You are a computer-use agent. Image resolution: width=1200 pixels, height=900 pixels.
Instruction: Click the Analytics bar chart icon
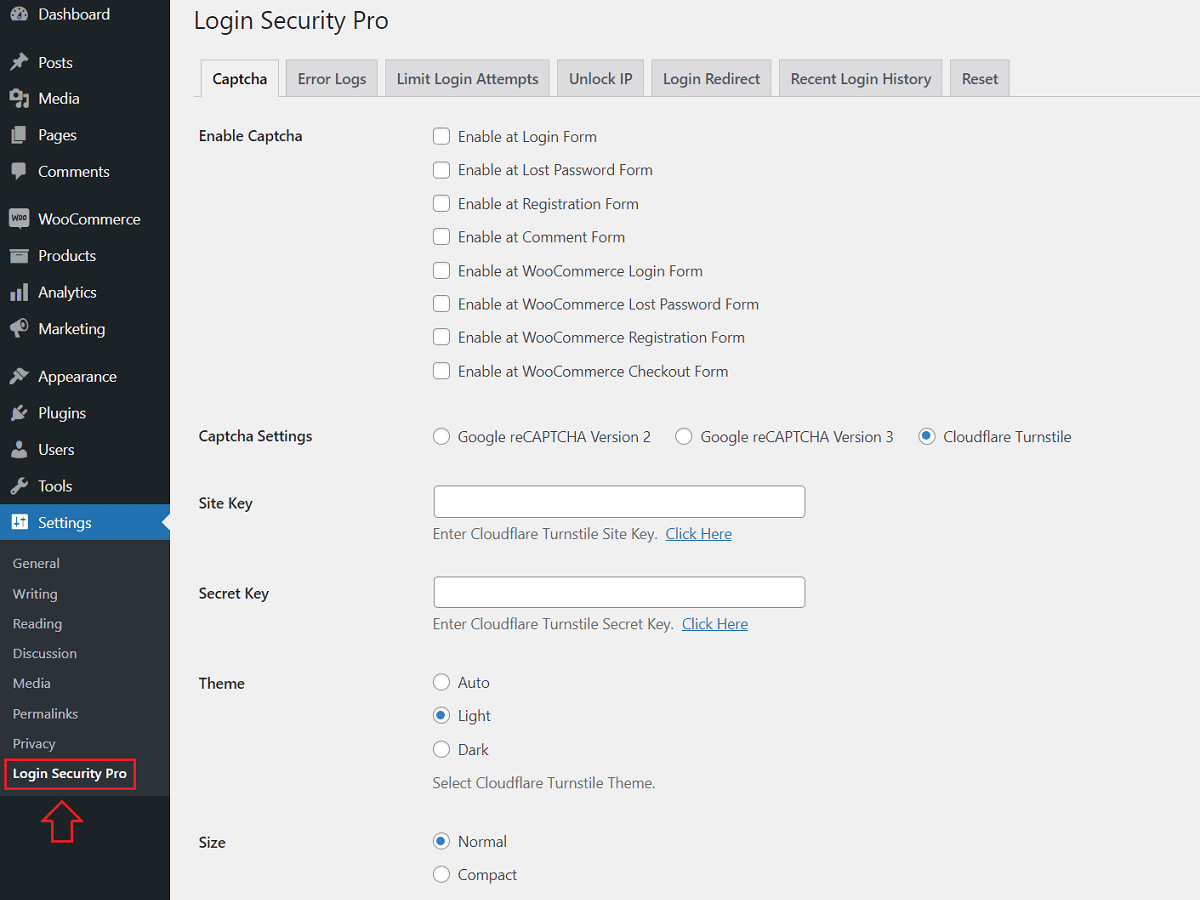coord(19,292)
